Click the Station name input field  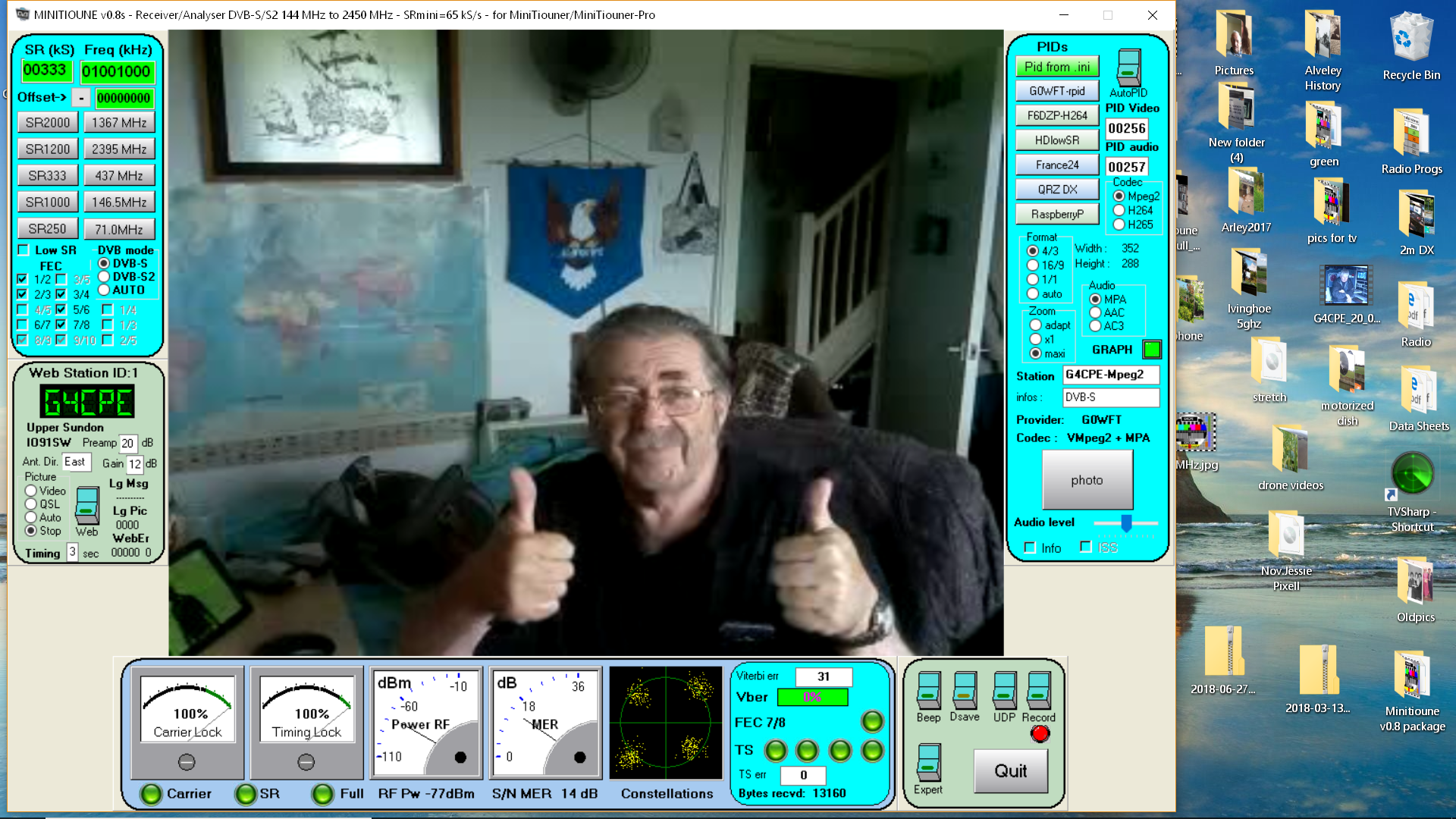[x=1110, y=375]
